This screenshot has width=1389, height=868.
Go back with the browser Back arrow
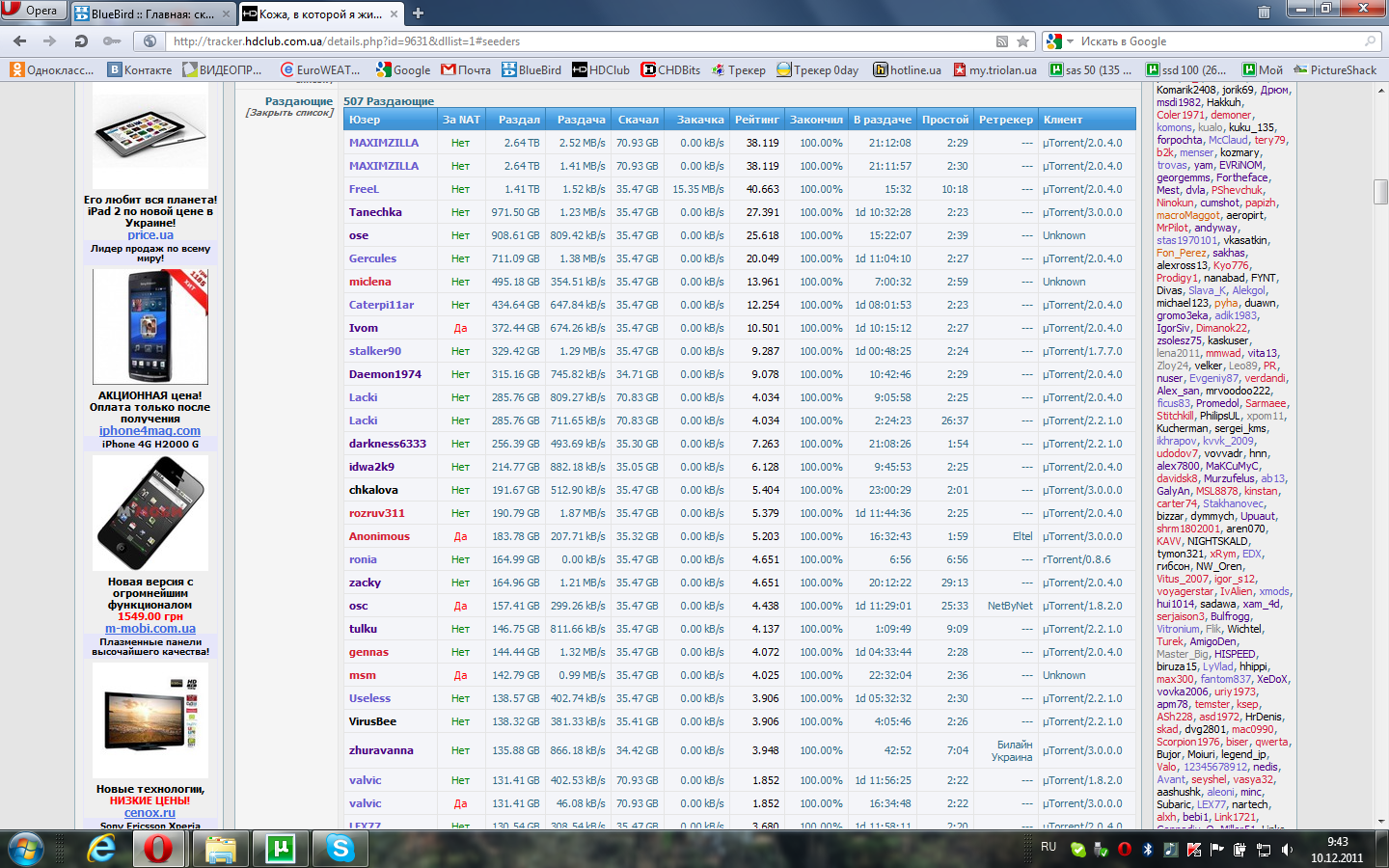pos(19,41)
